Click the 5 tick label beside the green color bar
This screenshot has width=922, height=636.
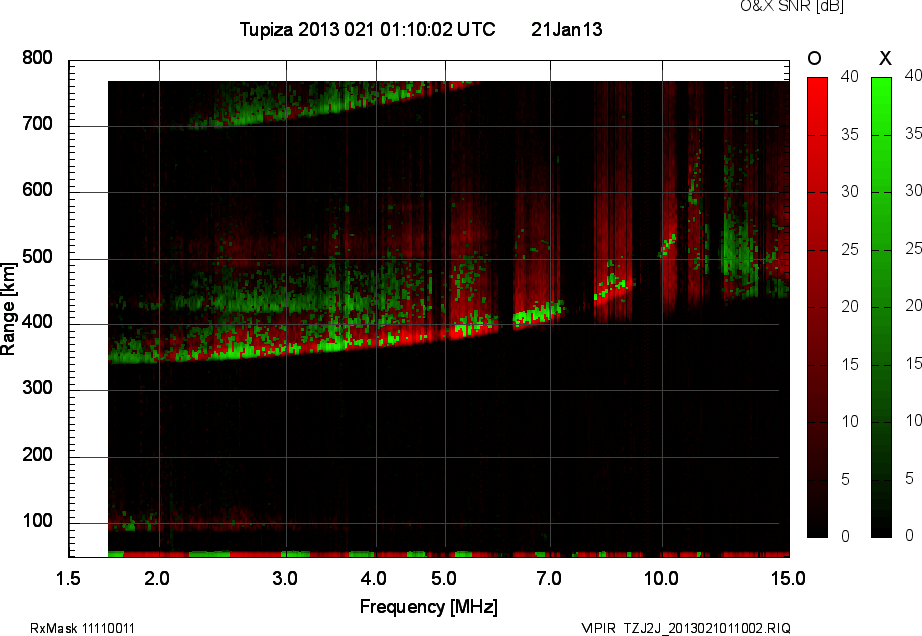click(x=910, y=478)
